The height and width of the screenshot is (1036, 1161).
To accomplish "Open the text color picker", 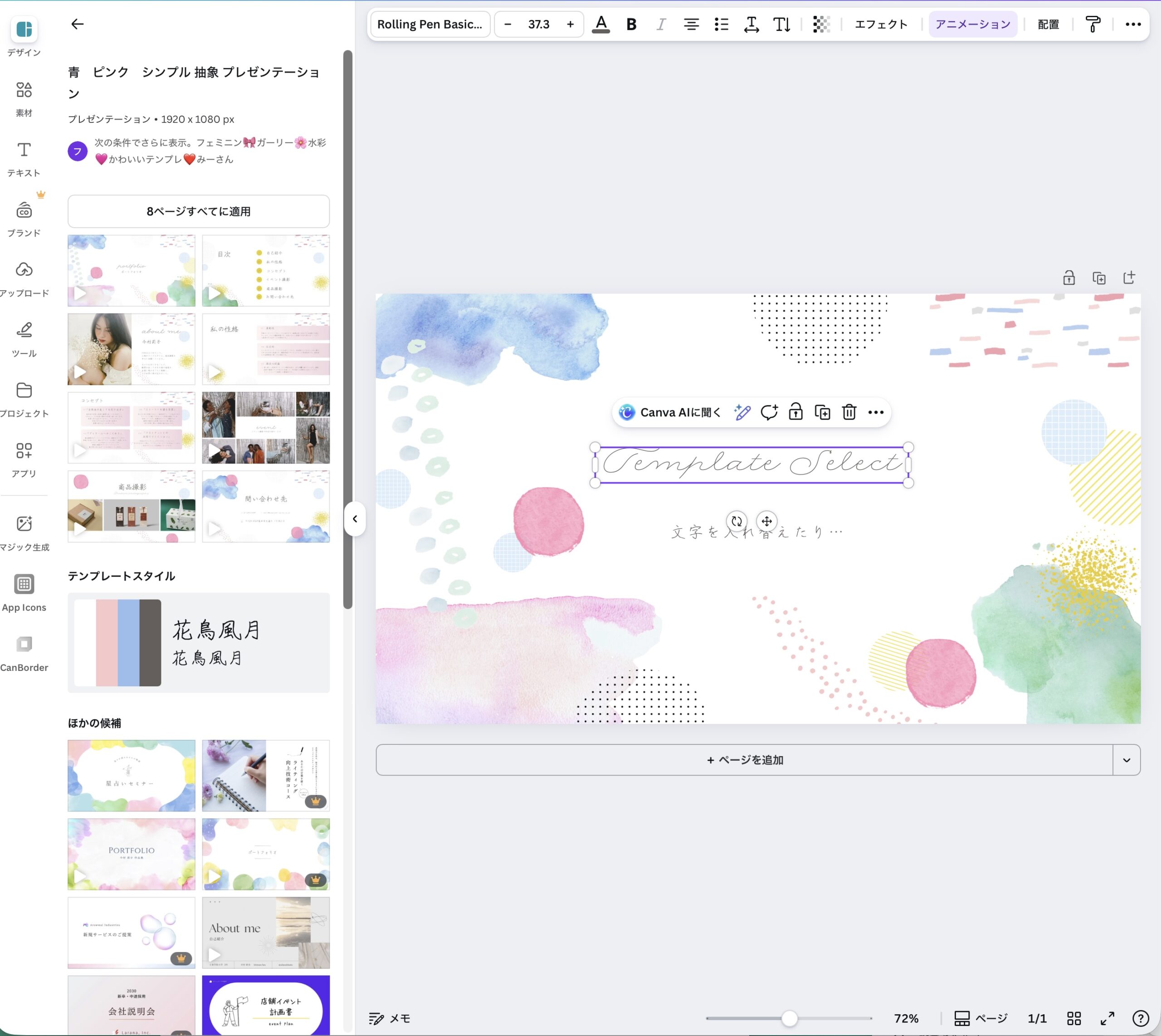I will pyautogui.click(x=601, y=24).
